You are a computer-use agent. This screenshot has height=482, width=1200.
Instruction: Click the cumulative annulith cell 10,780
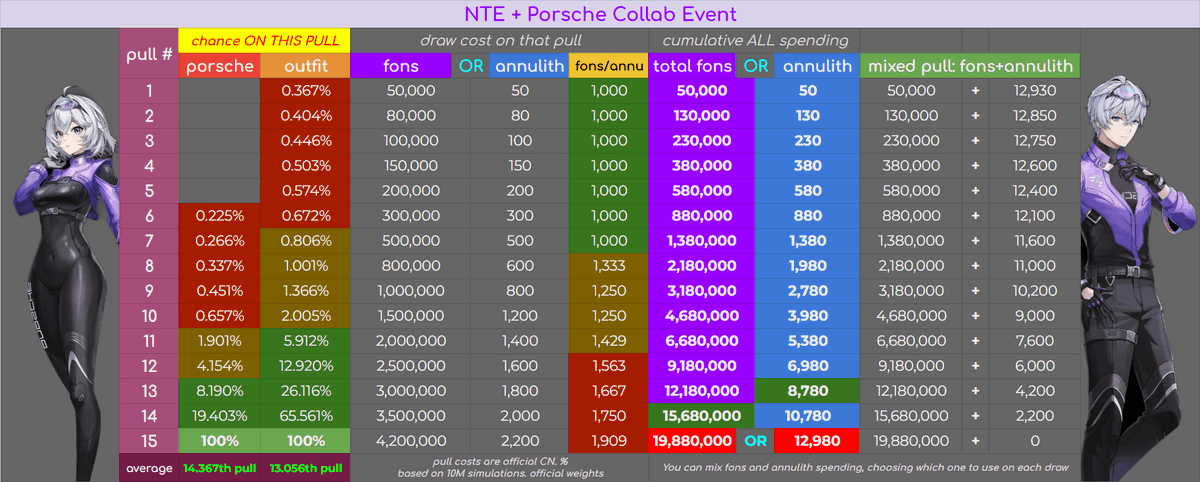pos(808,416)
